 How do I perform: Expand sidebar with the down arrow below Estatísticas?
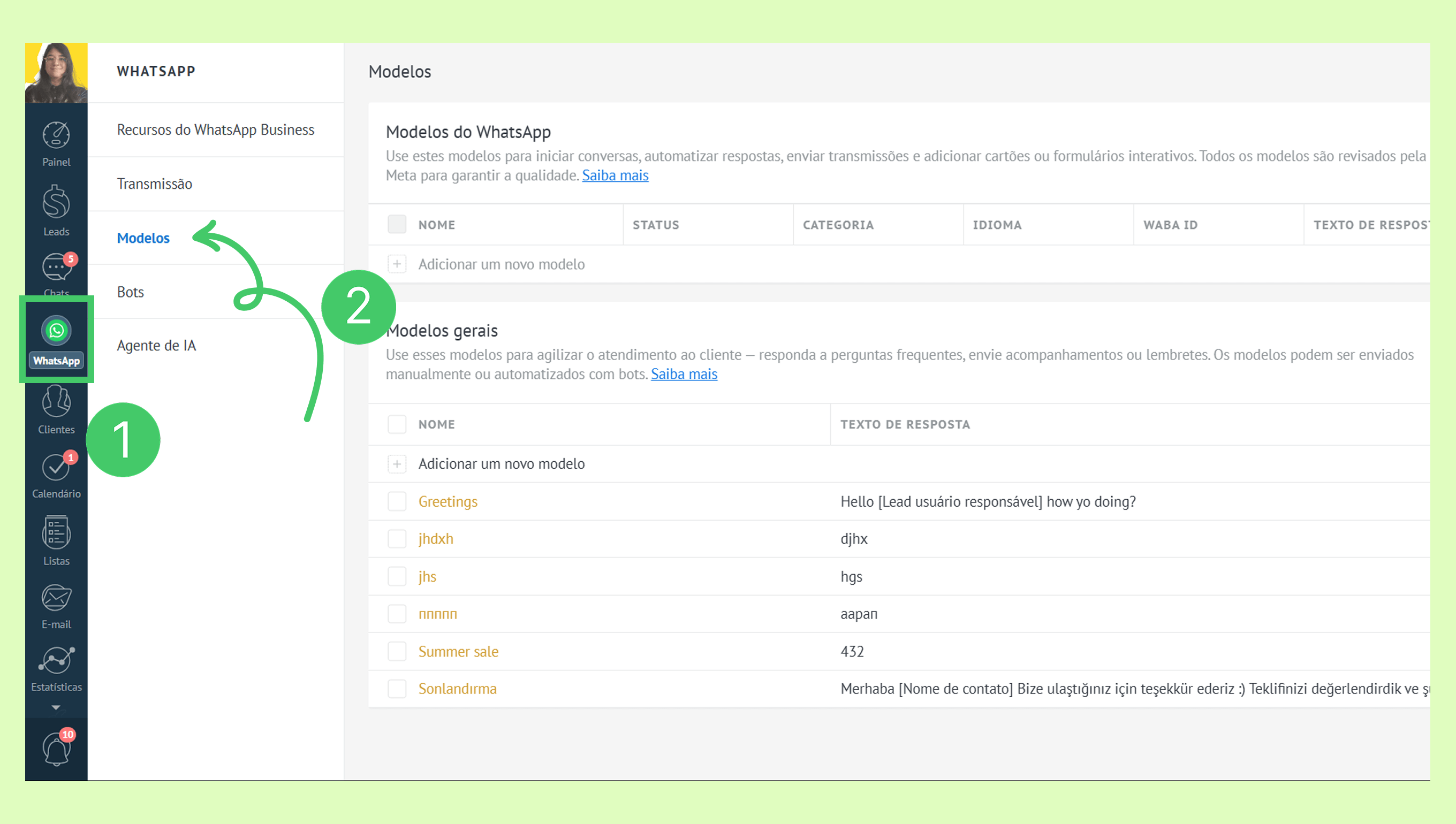tap(56, 707)
